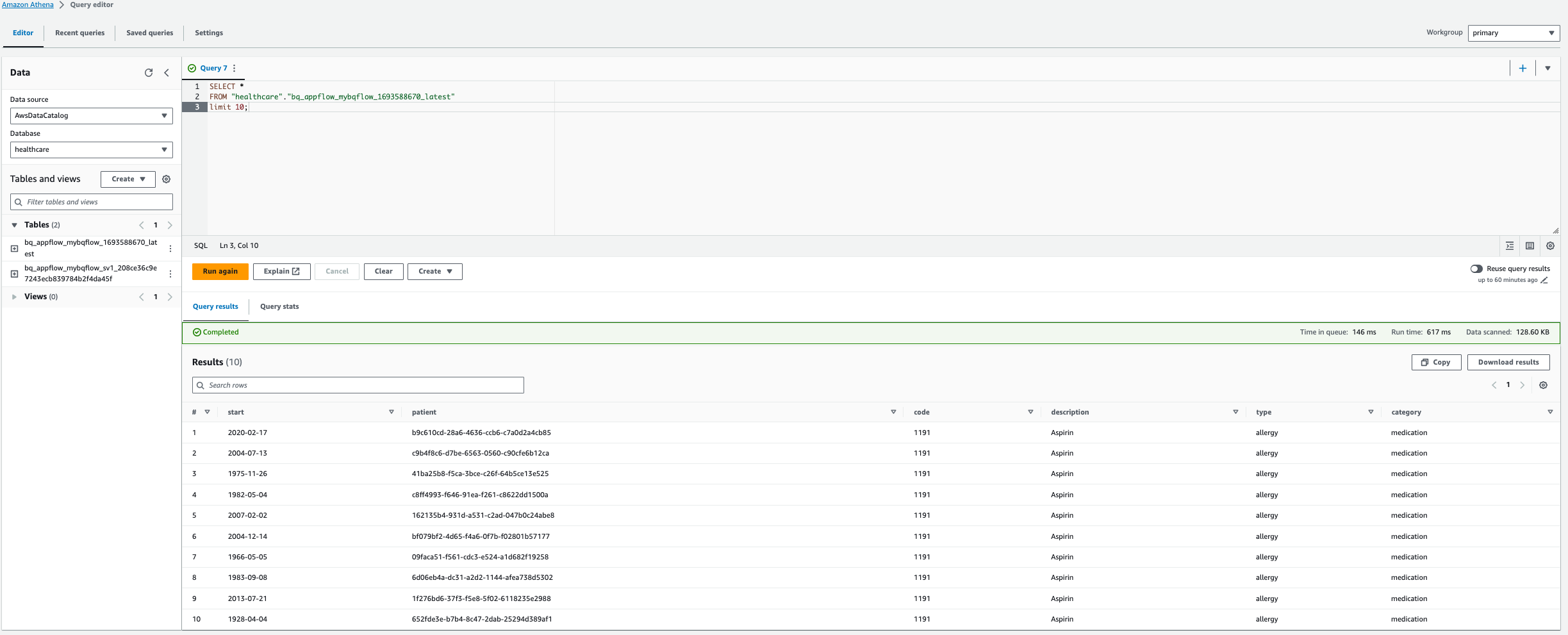Screen dimensions: 1568x635
Task: Go to next Views page
Action: click(170, 297)
